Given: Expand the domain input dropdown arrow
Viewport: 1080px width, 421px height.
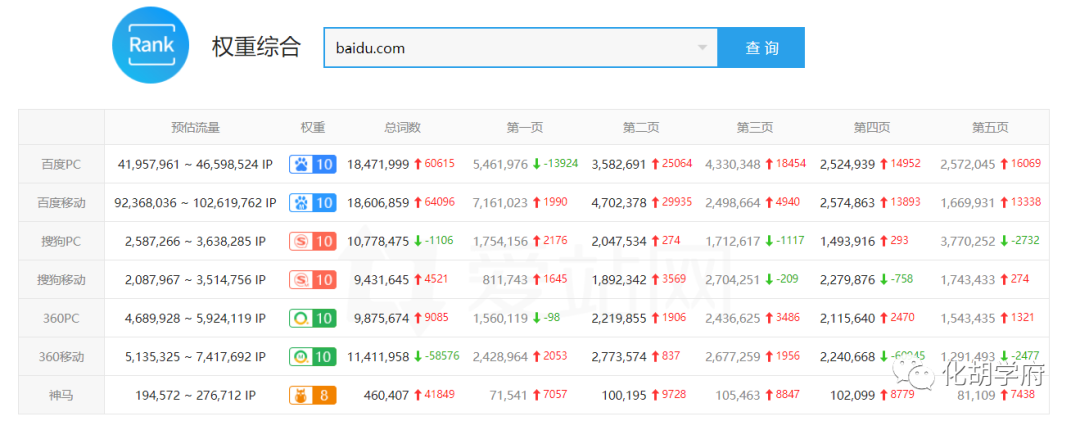Looking at the screenshot, I should [702, 48].
